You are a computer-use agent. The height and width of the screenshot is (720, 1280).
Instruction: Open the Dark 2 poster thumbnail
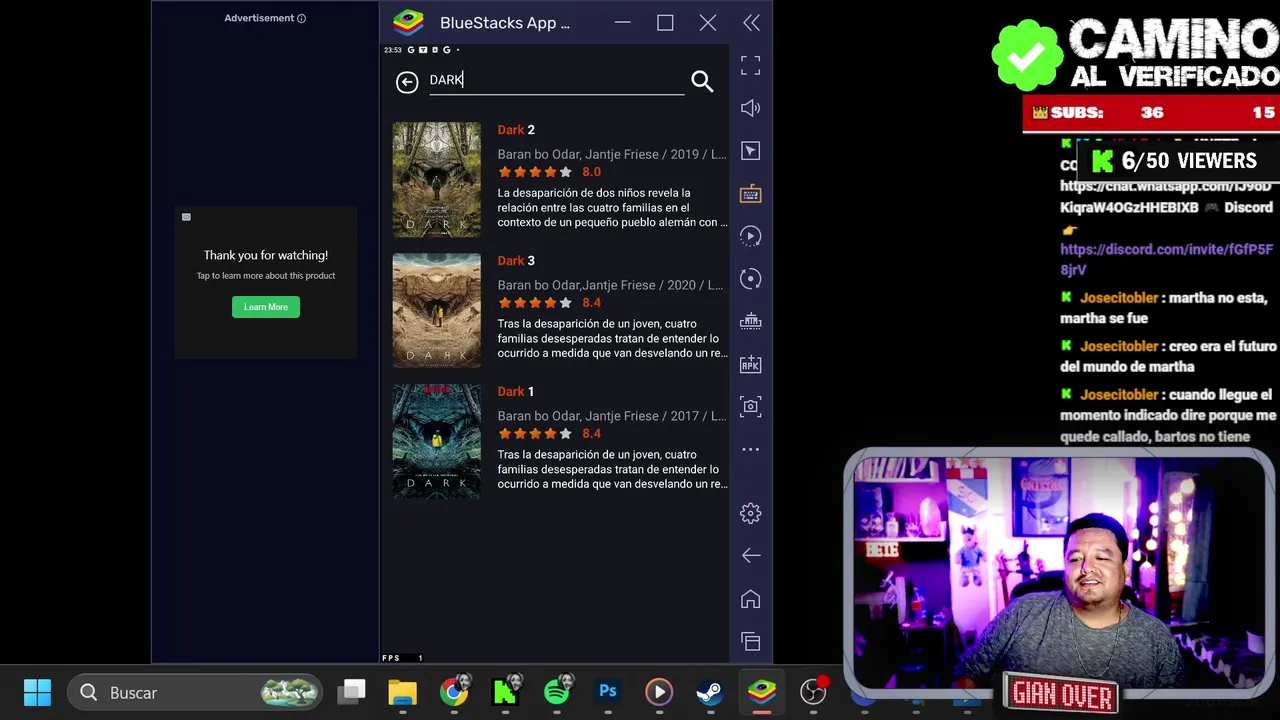click(x=436, y=179)
